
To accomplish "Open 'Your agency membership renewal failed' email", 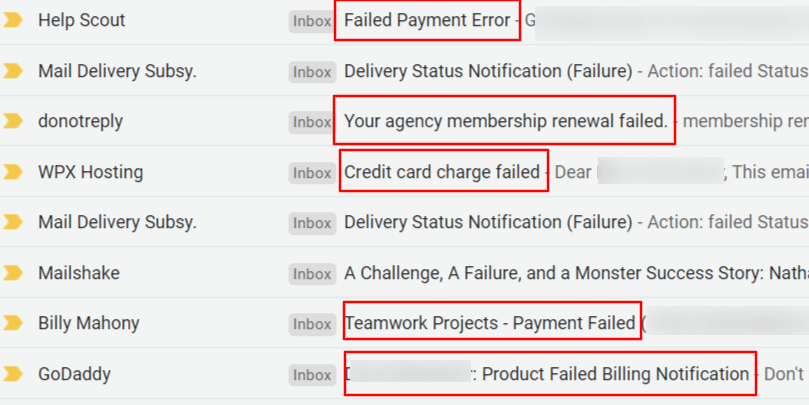I will pos(505,121).
